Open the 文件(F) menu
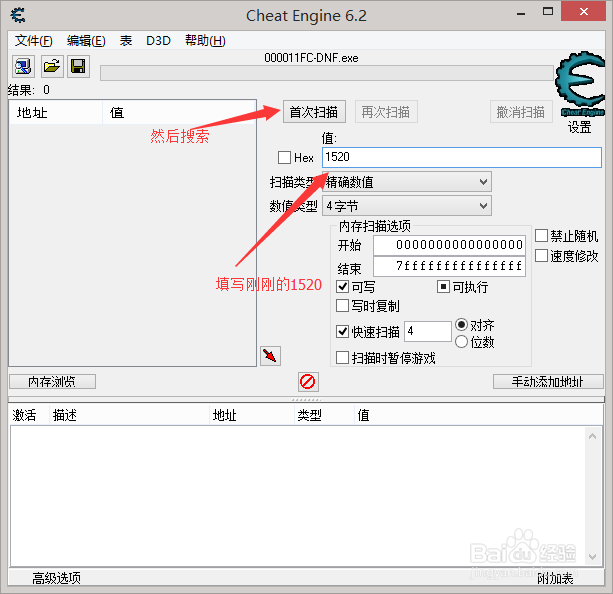The image size is (613, 594). tap(33, 41)
